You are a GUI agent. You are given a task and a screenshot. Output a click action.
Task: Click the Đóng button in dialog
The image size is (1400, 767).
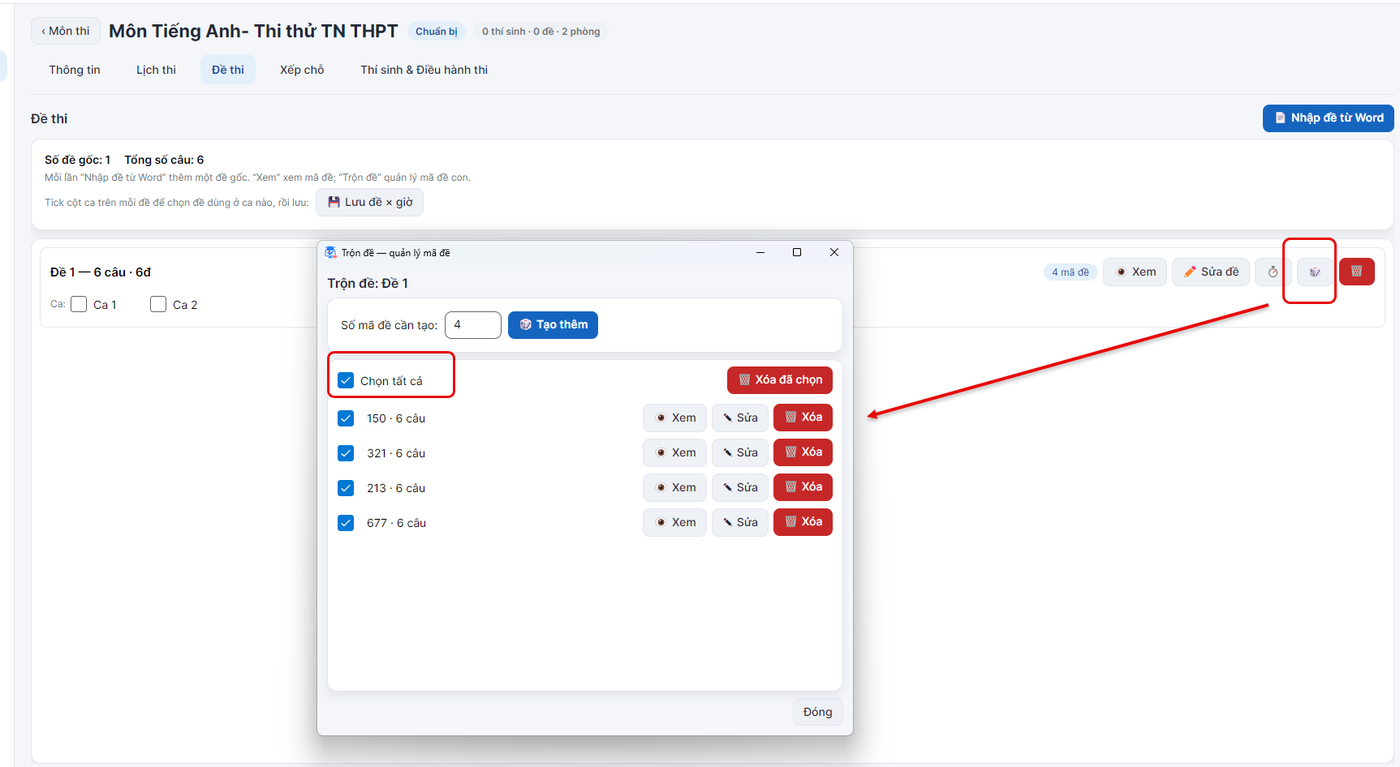[x=818, y=712]
